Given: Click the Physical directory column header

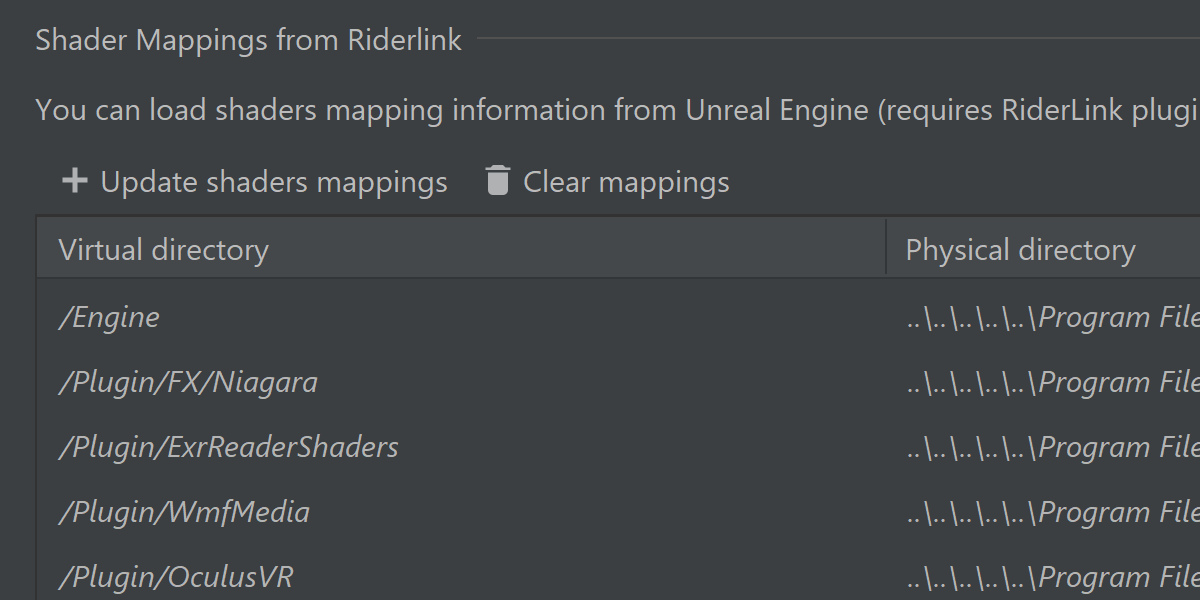Looking at the screenshot, I should tap(1020, 249).
